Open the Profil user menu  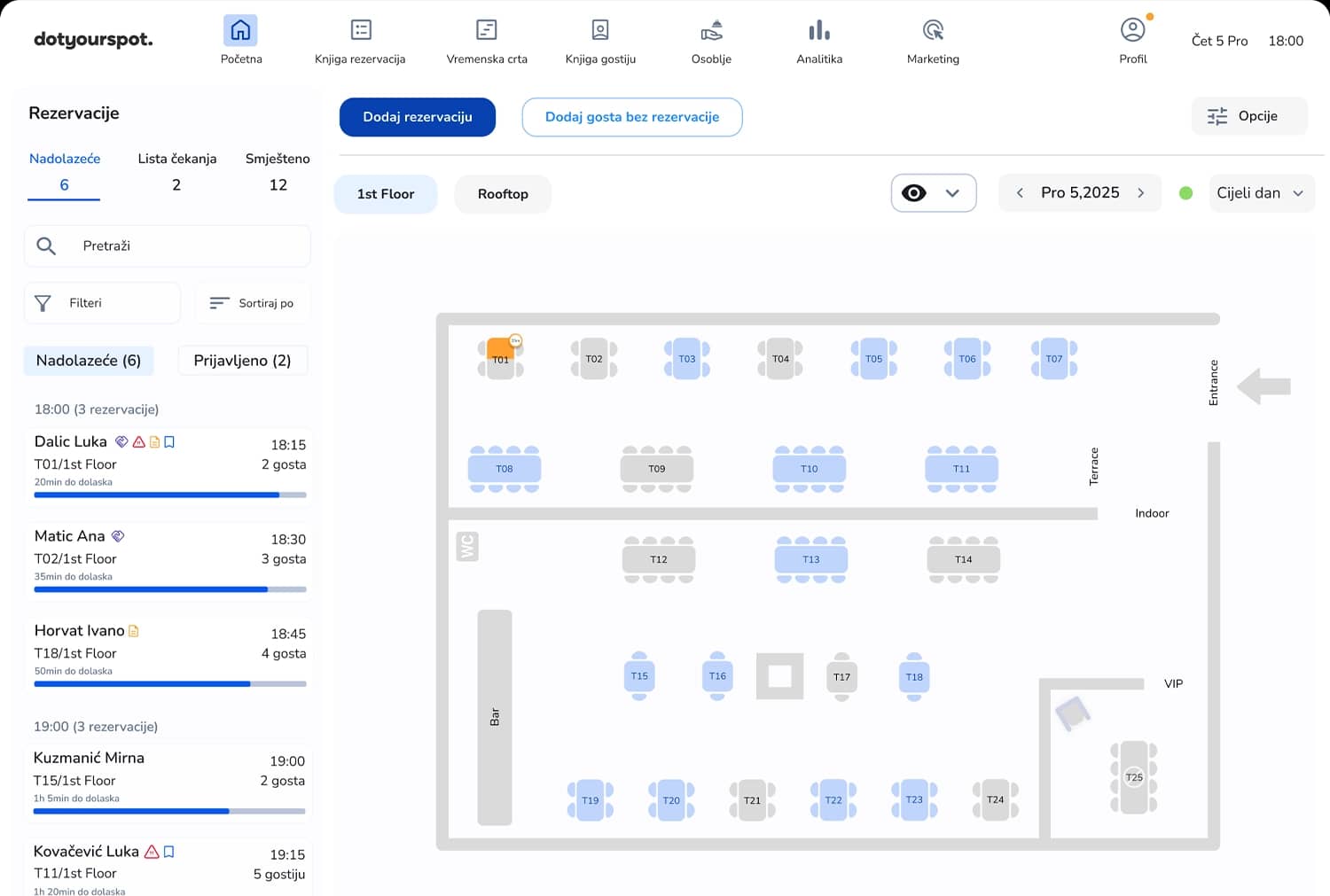pos(1132,41)
